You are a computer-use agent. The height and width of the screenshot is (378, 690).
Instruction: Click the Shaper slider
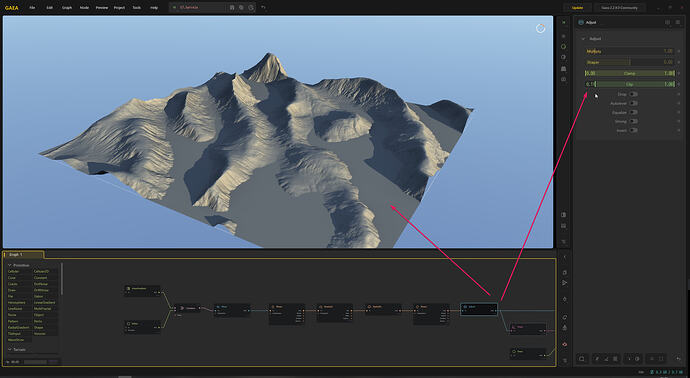pos(629,62)
